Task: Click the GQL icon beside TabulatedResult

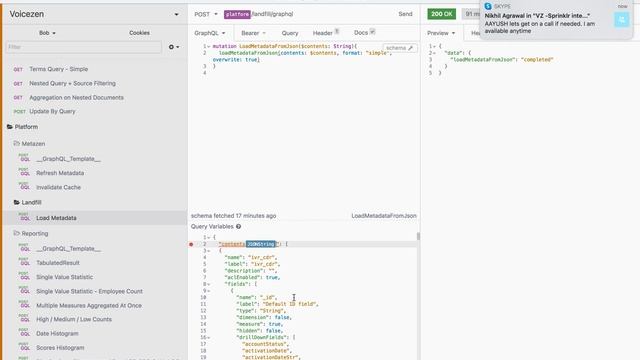Action: 24,262
